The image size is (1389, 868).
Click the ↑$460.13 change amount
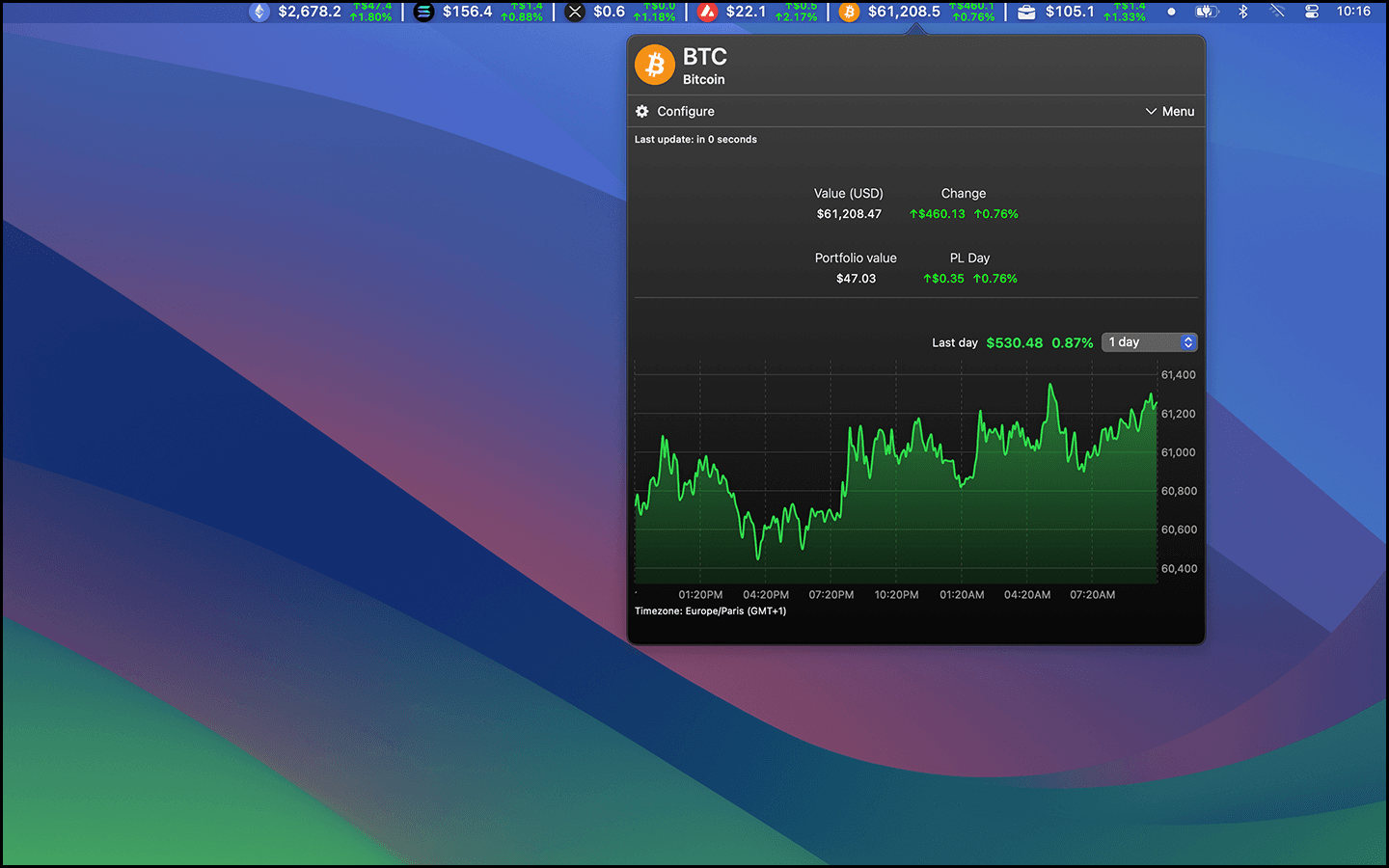(938, 214)
